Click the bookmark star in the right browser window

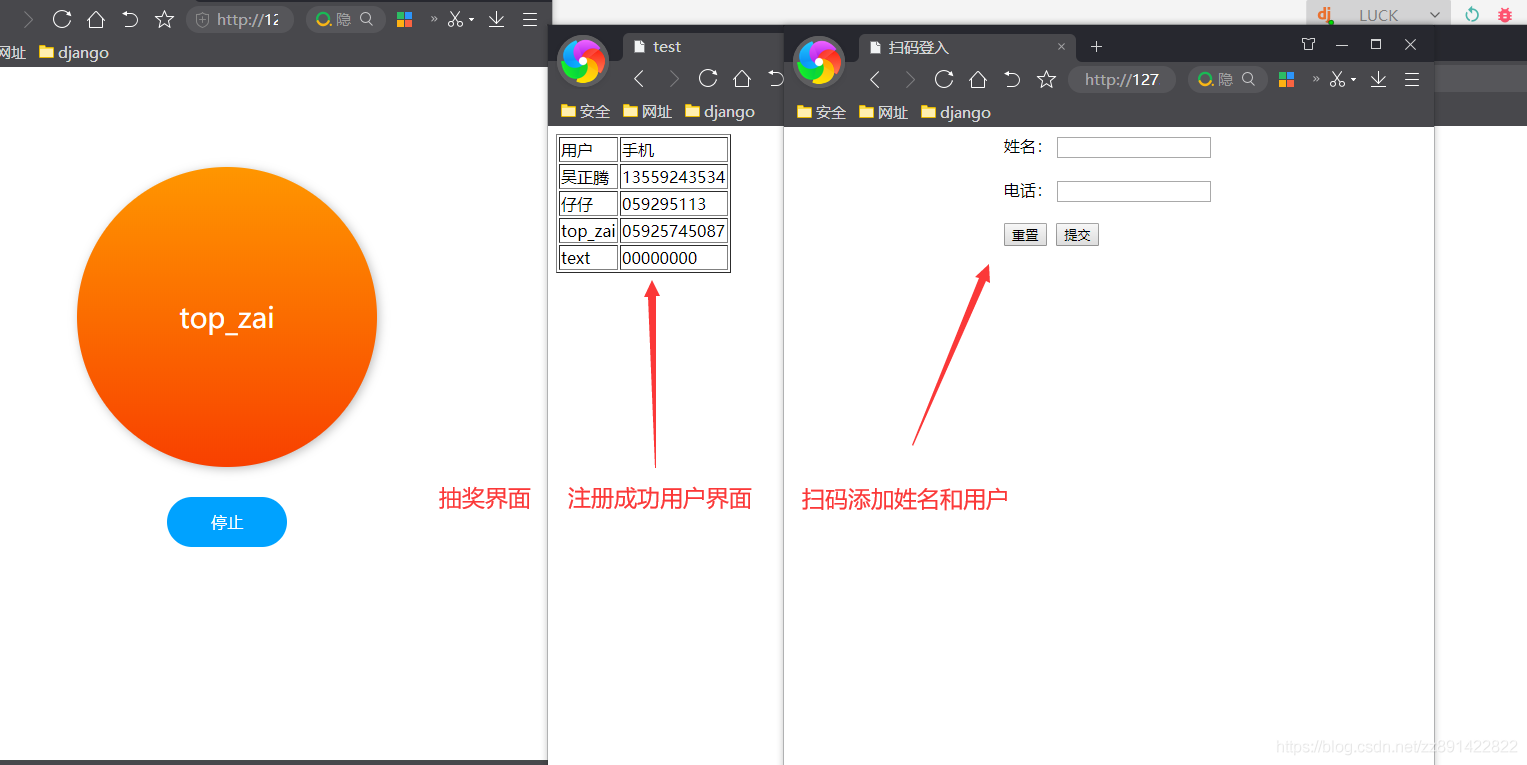click(x=1046, y=79)
